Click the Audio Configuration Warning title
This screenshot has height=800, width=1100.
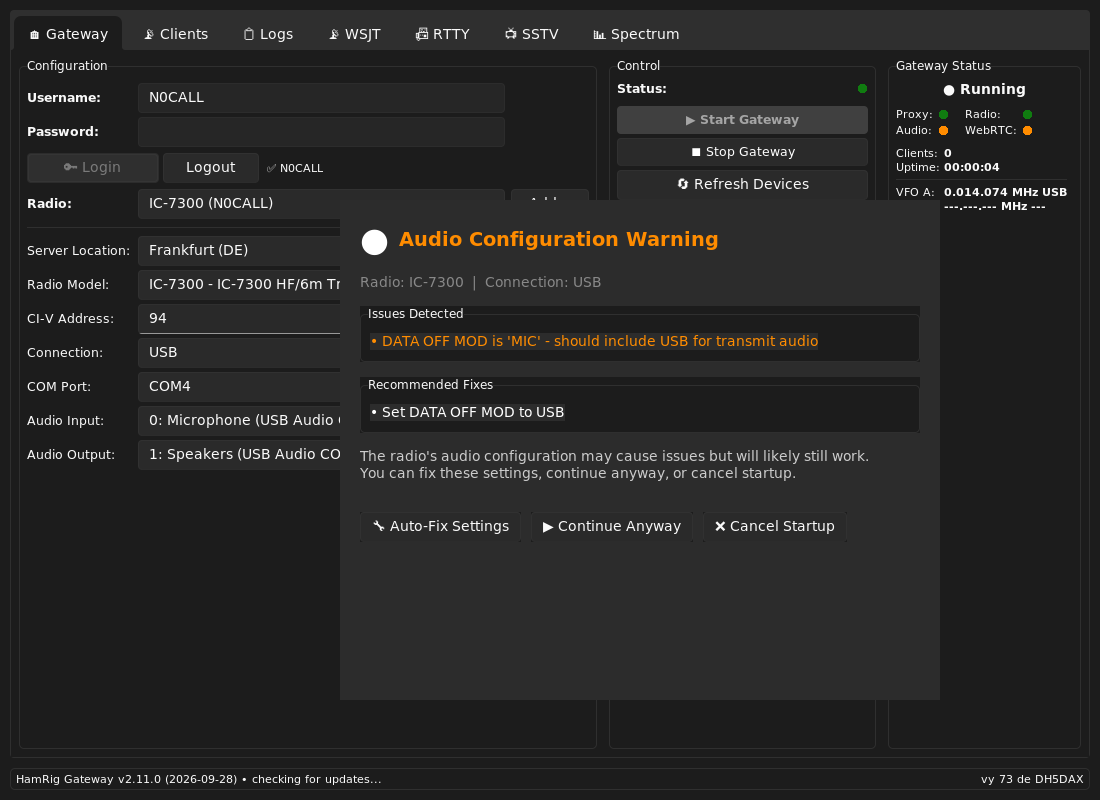click(x=558, y=239)
